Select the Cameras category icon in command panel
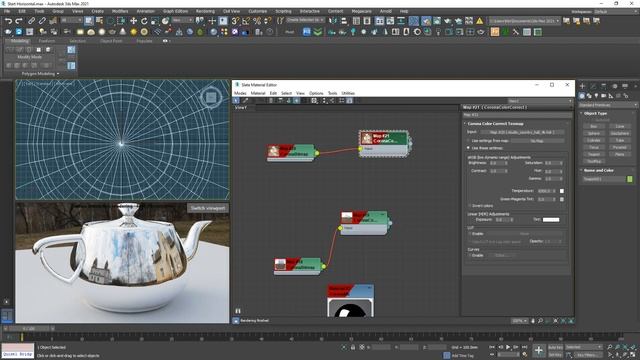 [604, 96]
